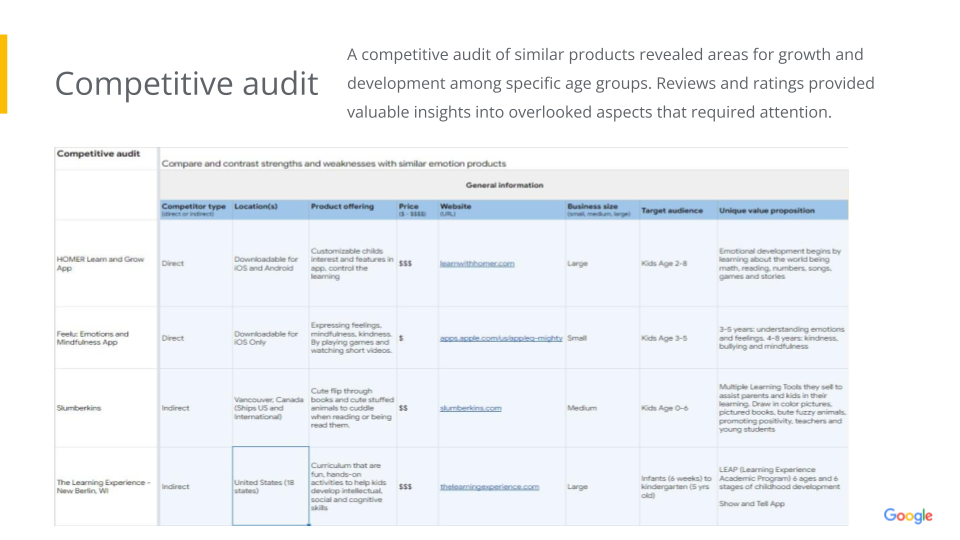Select the "Slumberkins" row label
This screenshot has width=960, height=540.
click(80, 408)
